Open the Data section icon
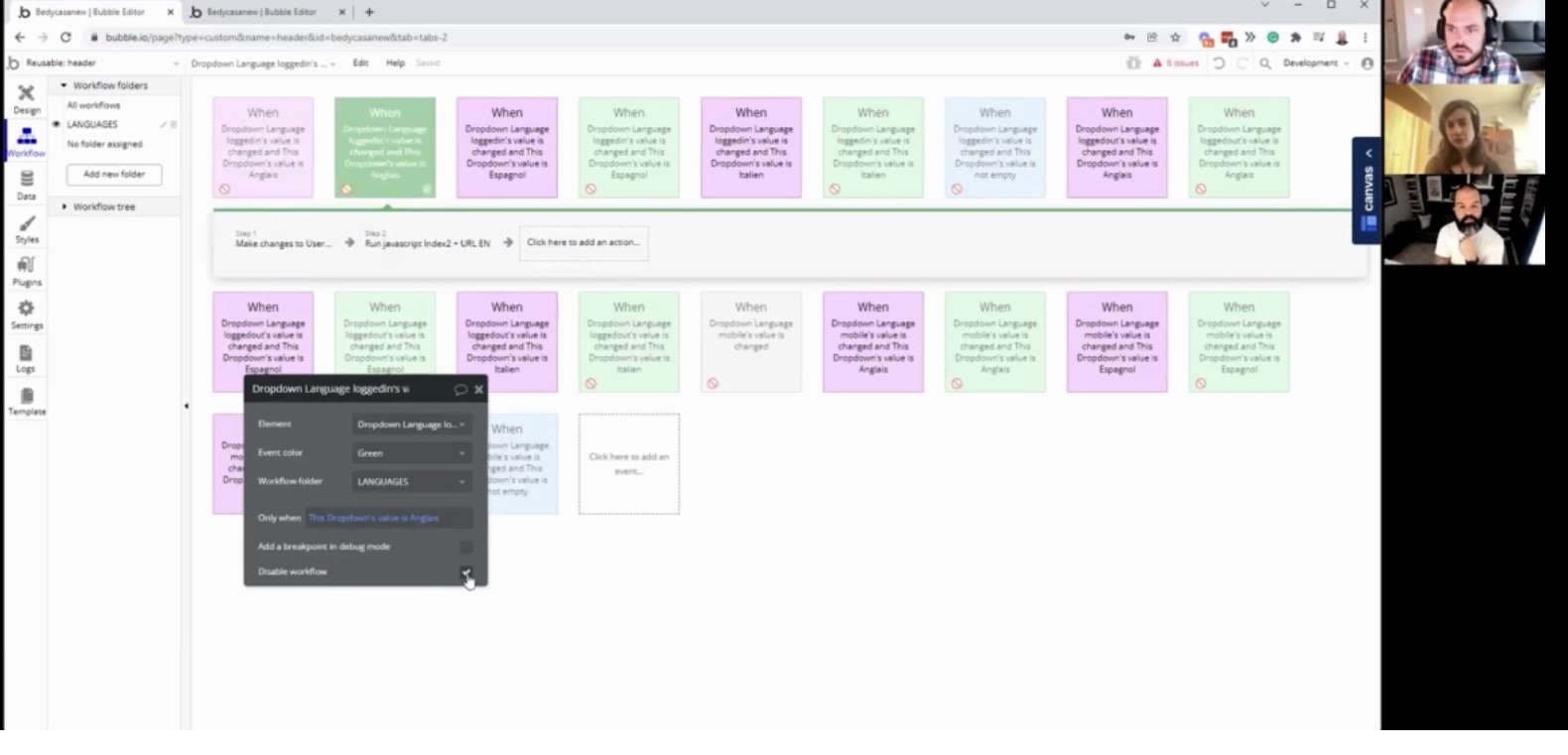This screenshot has width=1568, height=755. (27, 185)
